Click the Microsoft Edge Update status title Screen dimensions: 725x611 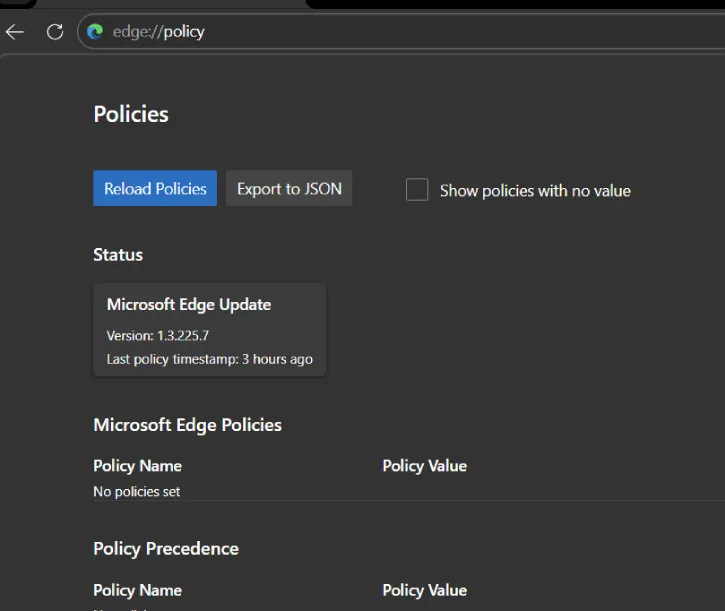click(x=189, y=305)
